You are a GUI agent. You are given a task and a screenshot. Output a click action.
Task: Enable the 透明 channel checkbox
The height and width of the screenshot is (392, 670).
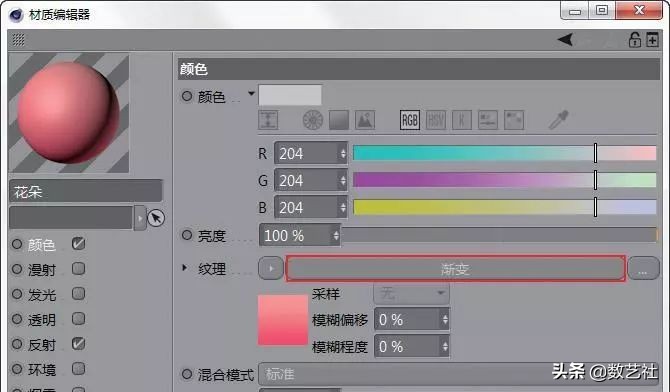tap(79, 318)
